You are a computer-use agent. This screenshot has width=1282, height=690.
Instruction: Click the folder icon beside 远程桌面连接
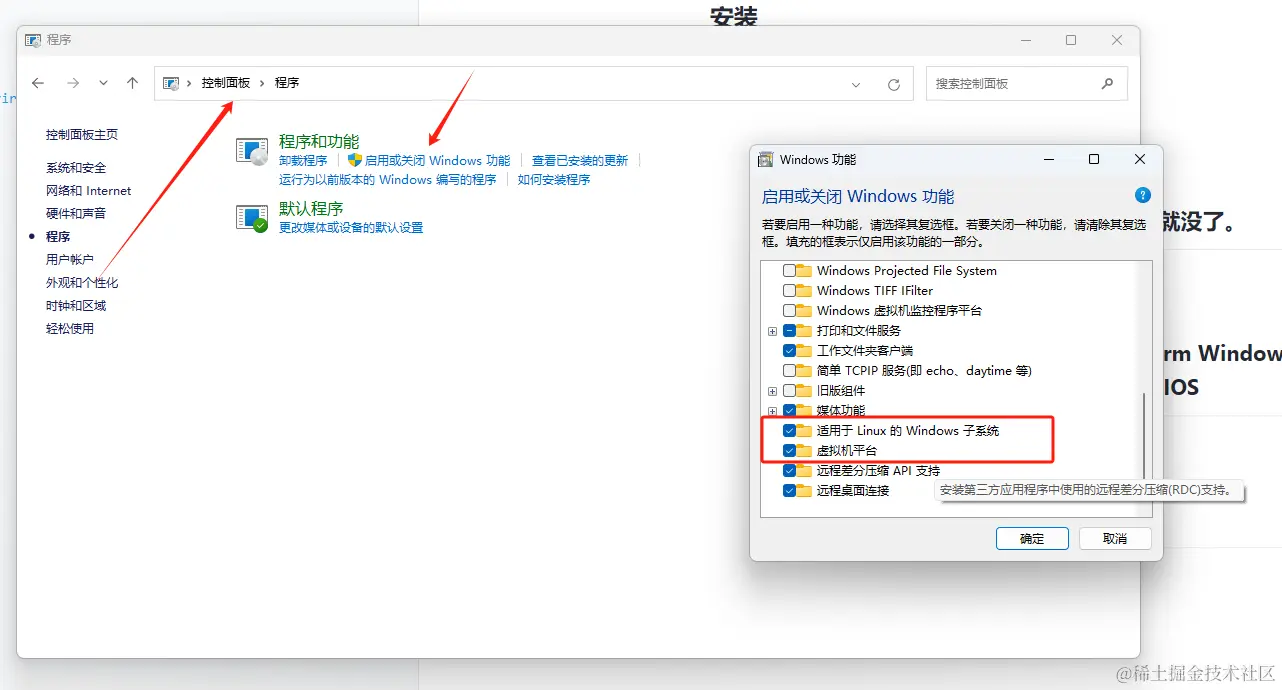click(x=805, y=491)
